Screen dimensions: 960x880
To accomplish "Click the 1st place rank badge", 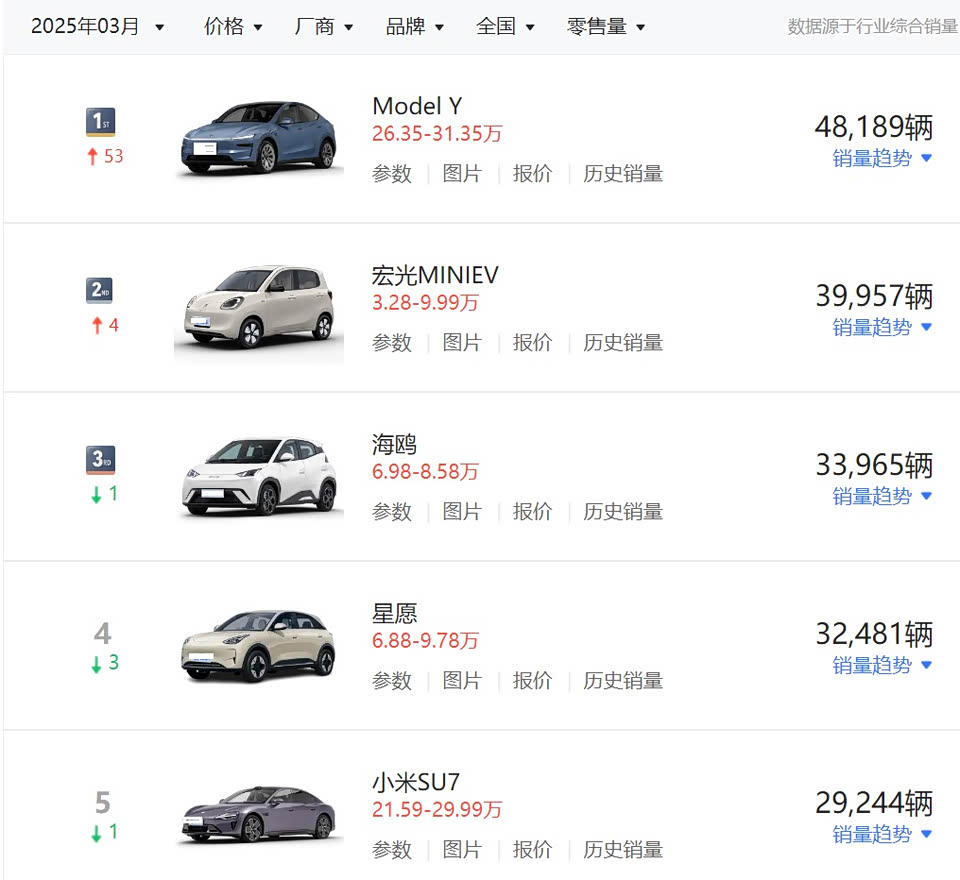I will 100,122.
